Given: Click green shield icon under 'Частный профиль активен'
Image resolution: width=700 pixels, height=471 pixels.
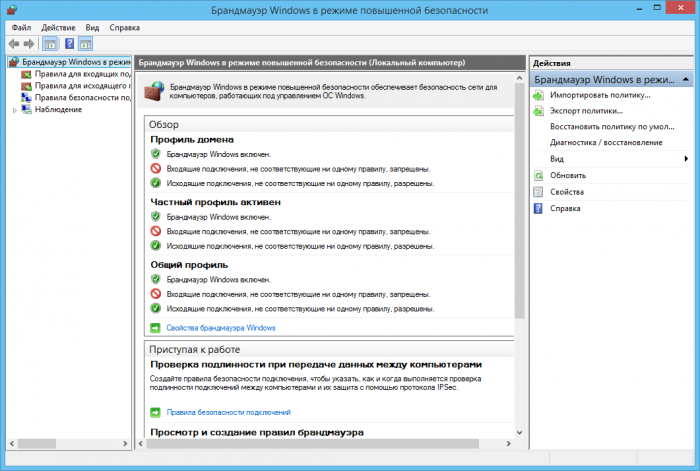Looking at the screenshot, I should [x=155, y=217].
